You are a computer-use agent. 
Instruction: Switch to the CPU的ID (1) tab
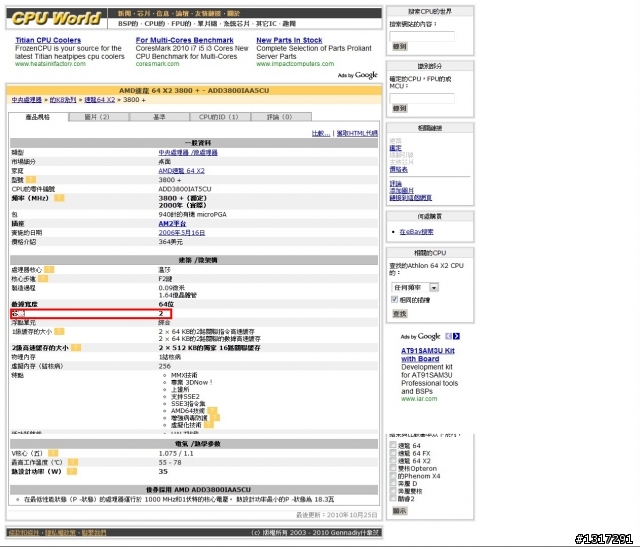pos(220,117)
